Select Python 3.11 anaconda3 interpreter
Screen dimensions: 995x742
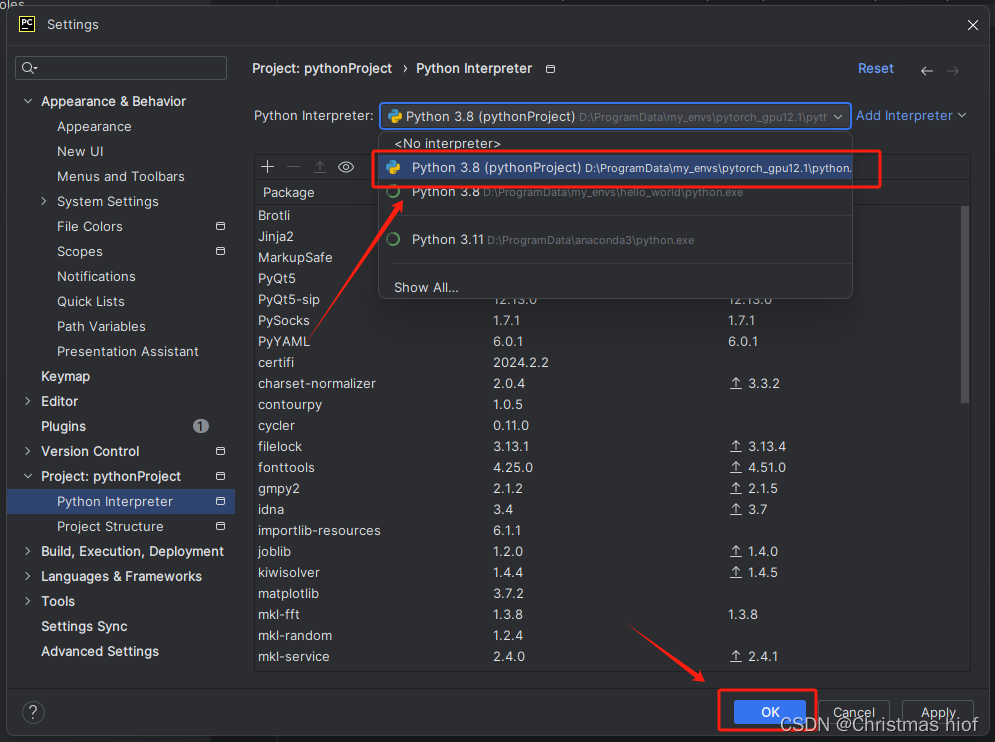pyautogui.click(x=615, y=239)
